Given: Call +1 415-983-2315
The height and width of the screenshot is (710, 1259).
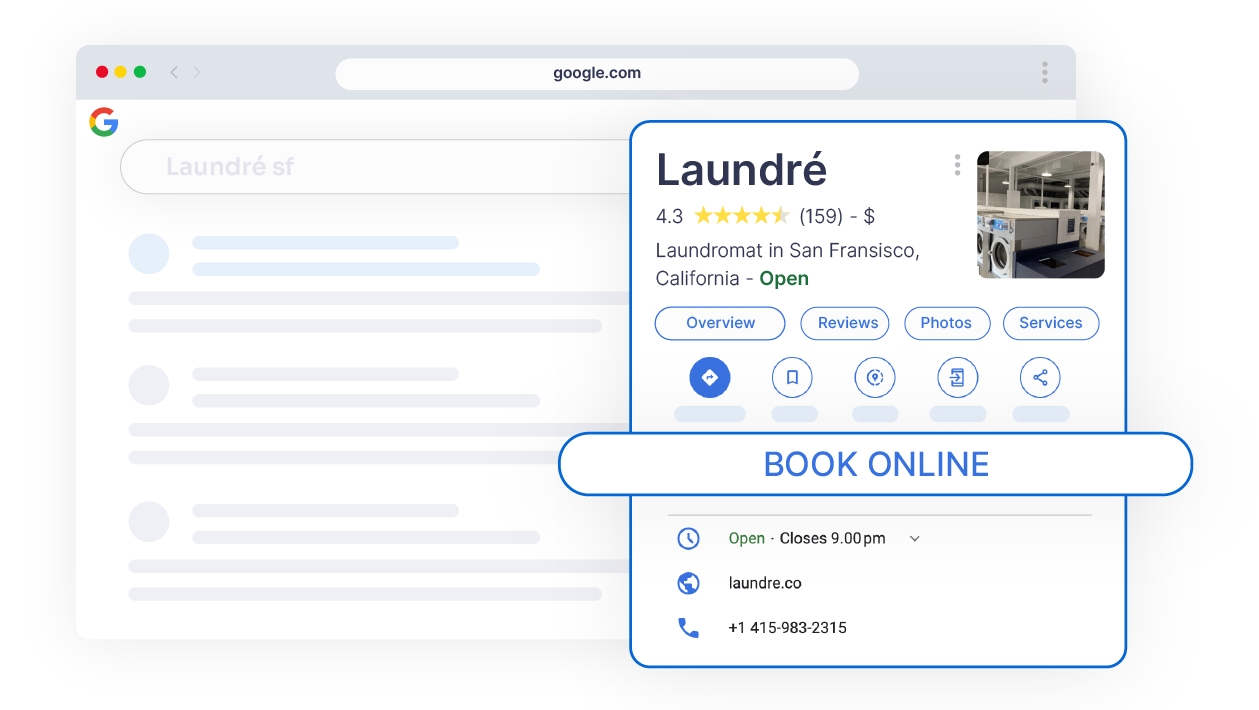Looking at the screenshot, I should [x=786, y=628].
